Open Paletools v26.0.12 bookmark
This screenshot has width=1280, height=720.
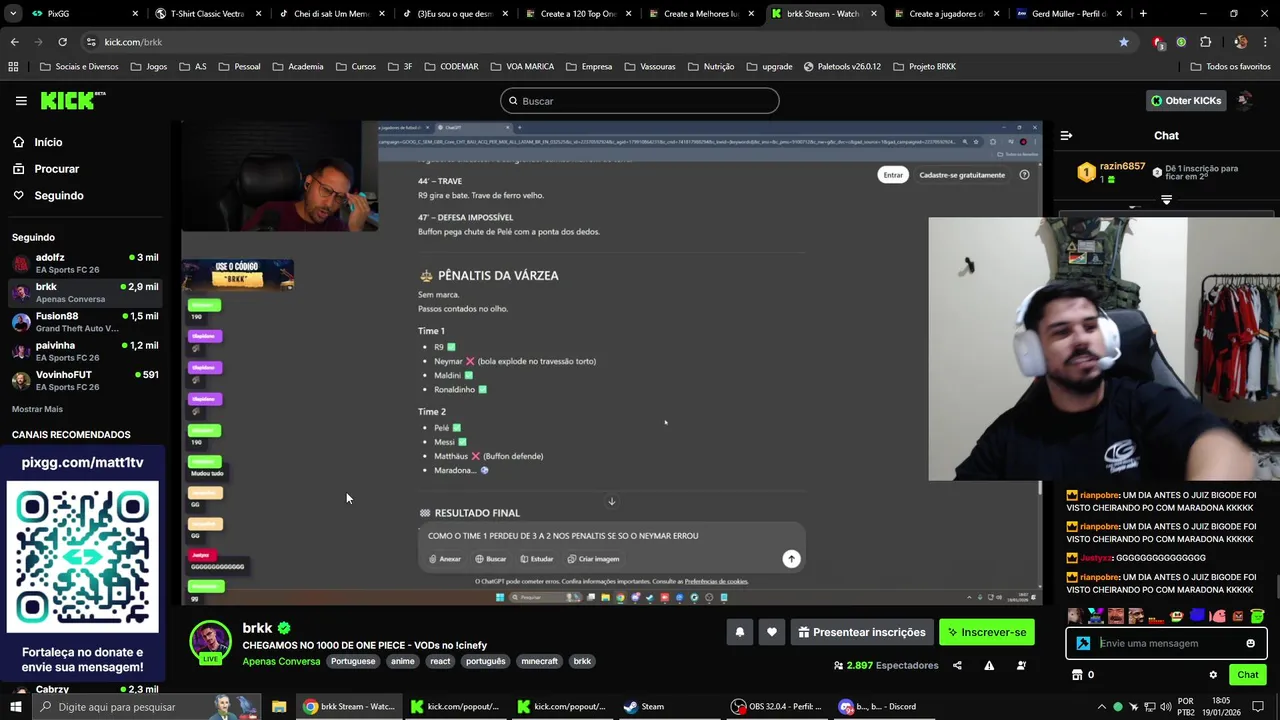tap(841, 67)
